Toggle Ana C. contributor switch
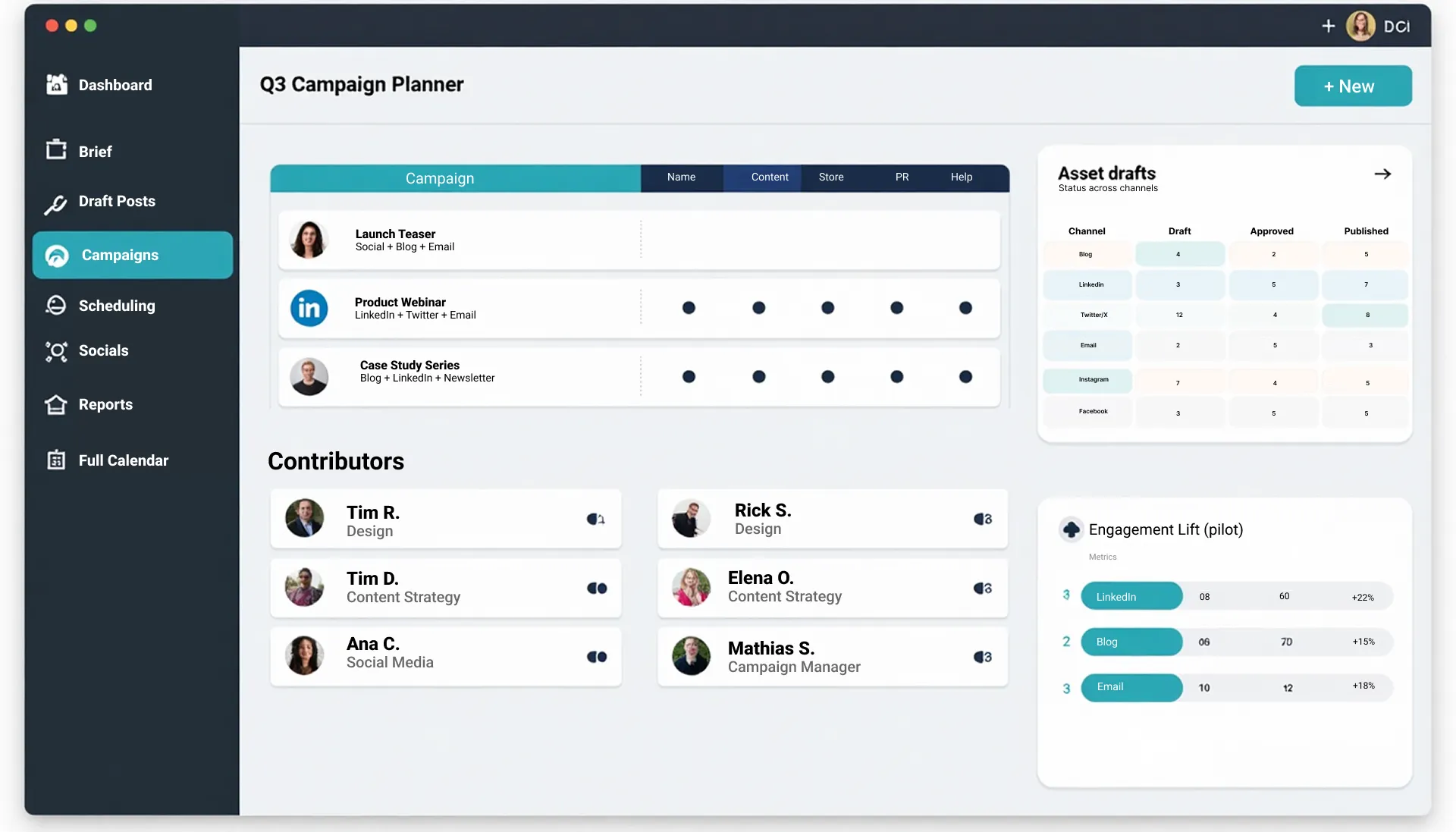 pos(597,657)
